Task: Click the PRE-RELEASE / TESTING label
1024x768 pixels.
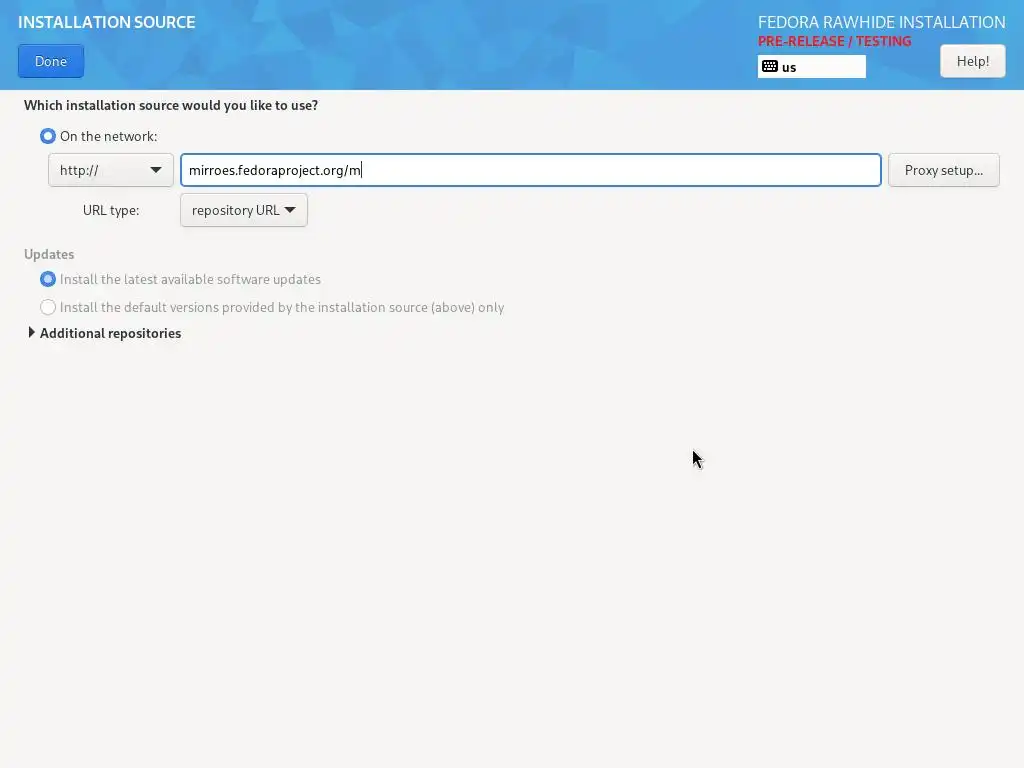Action: [x=834, y=41]
